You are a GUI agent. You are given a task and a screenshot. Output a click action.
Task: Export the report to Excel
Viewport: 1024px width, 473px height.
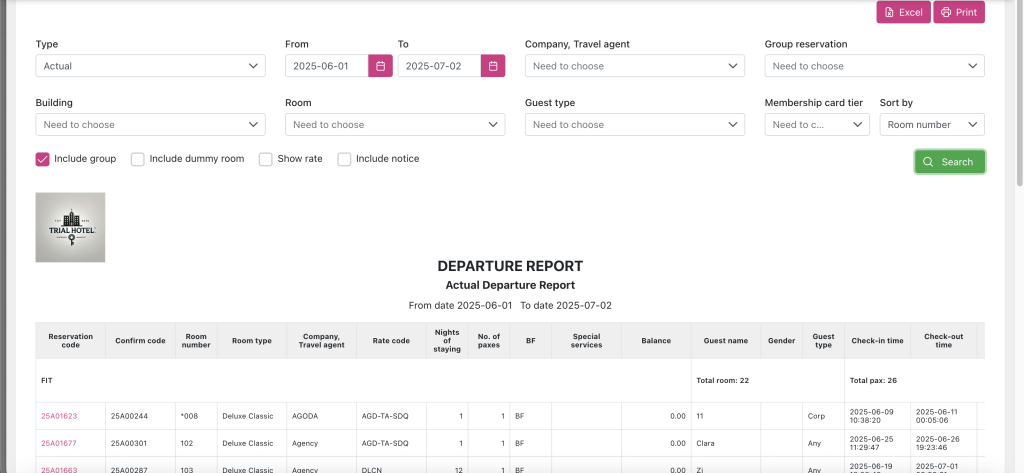tap(902, 12)
